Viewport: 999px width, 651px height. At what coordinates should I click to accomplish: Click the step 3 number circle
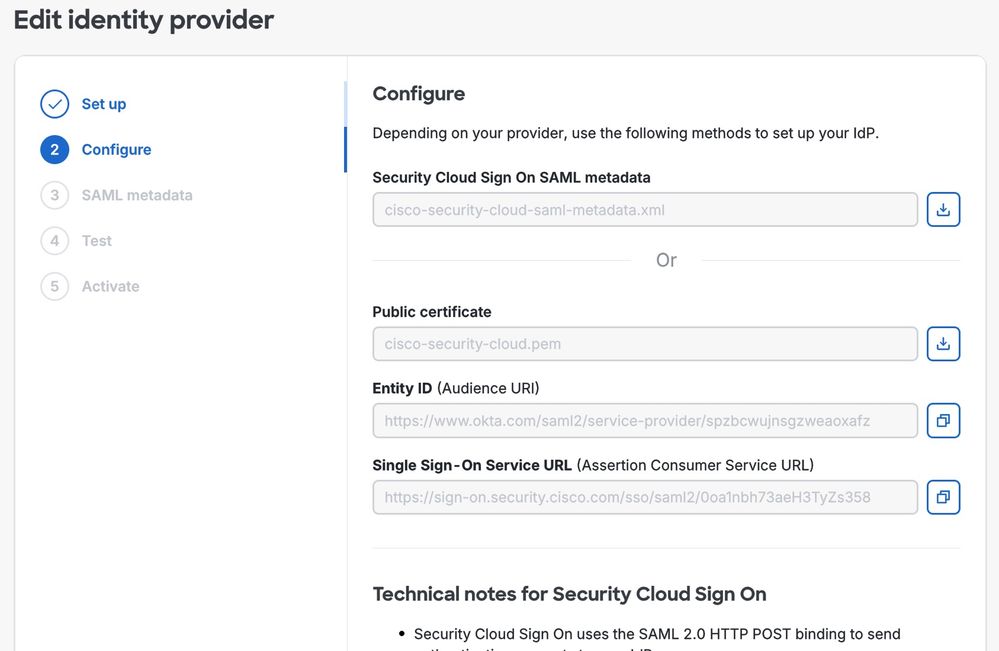point(54,195)
